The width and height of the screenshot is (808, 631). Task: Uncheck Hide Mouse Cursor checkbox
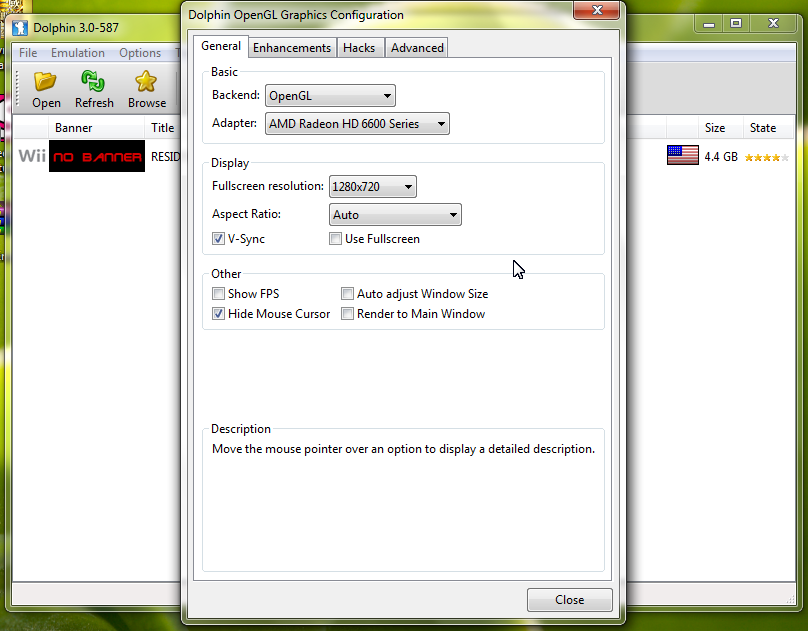(218, 314)
